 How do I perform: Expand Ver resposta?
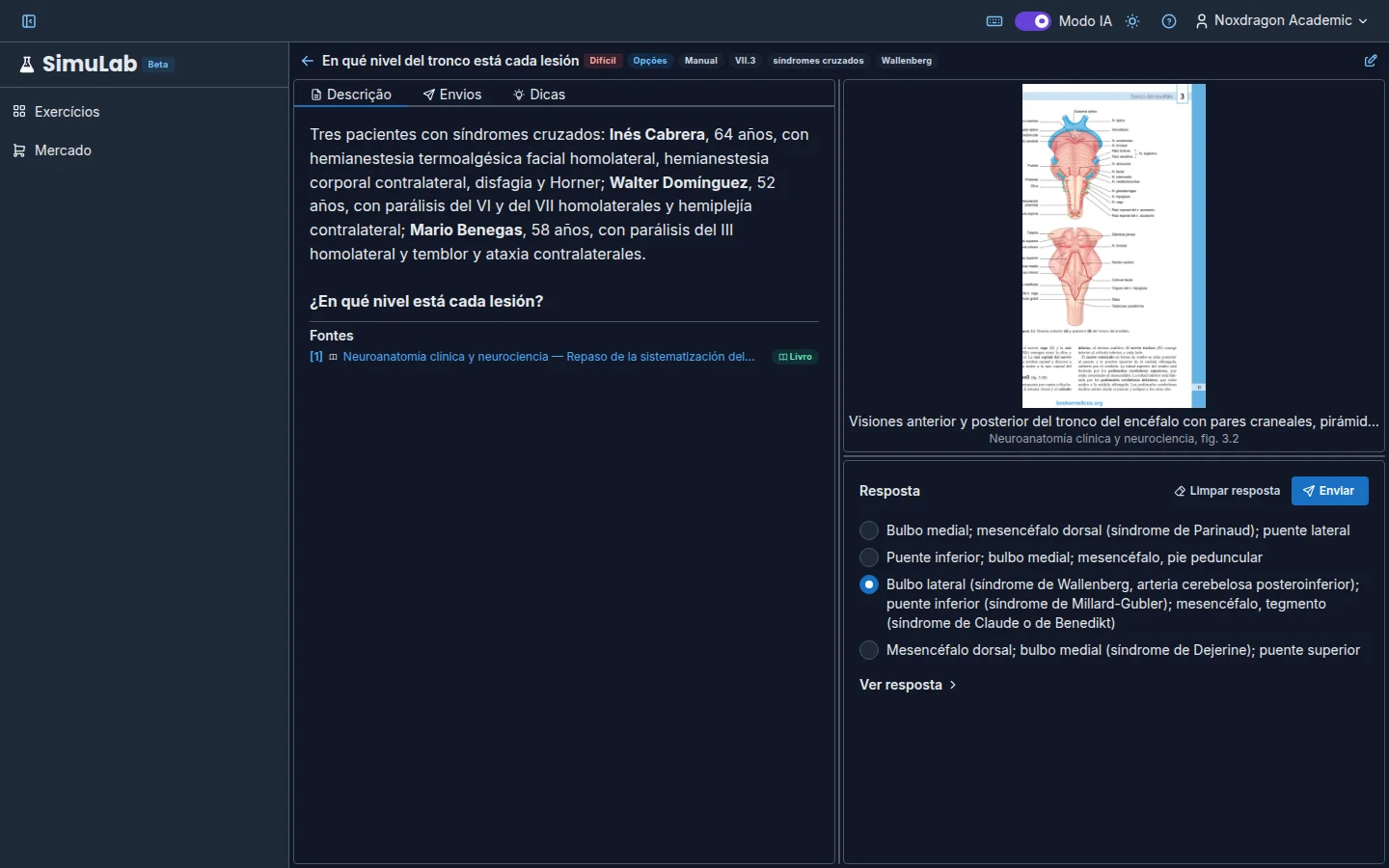pyautogui.click(x=908, y=685)
